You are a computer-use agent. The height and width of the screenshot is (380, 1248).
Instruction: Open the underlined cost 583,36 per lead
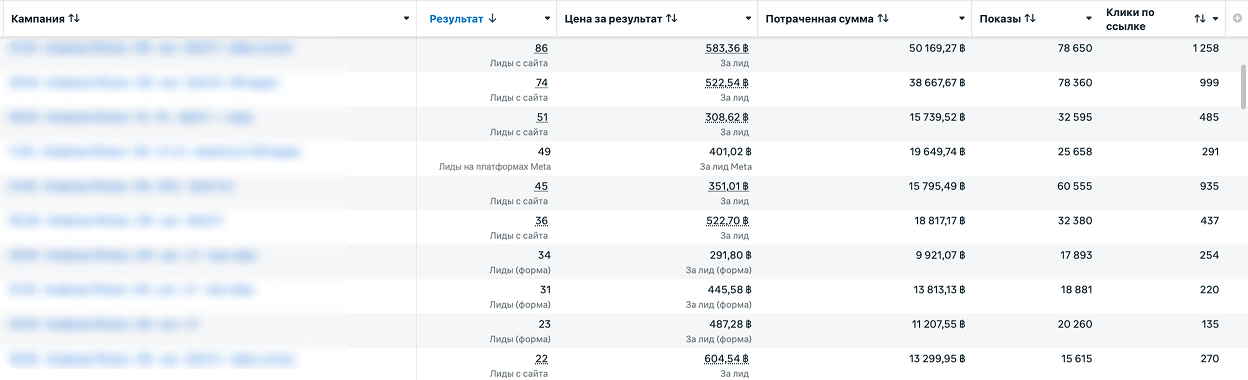point(727,48)
